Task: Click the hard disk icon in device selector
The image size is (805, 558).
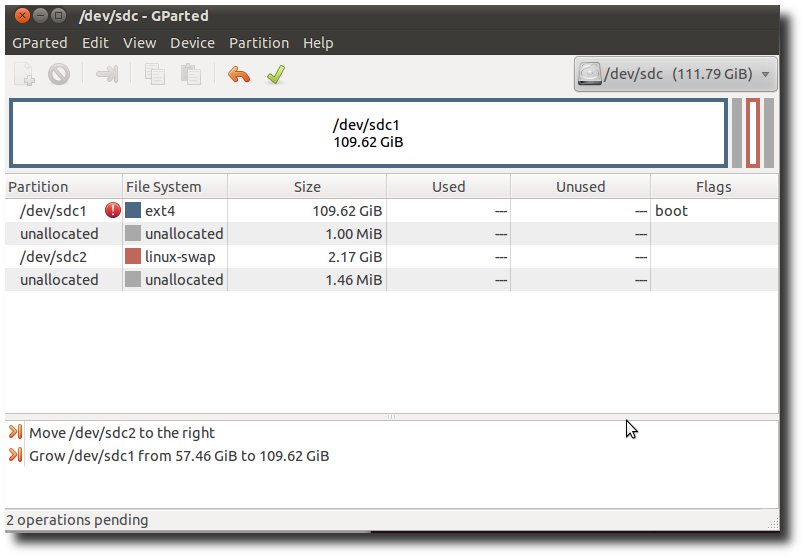Action: (589, 74)
